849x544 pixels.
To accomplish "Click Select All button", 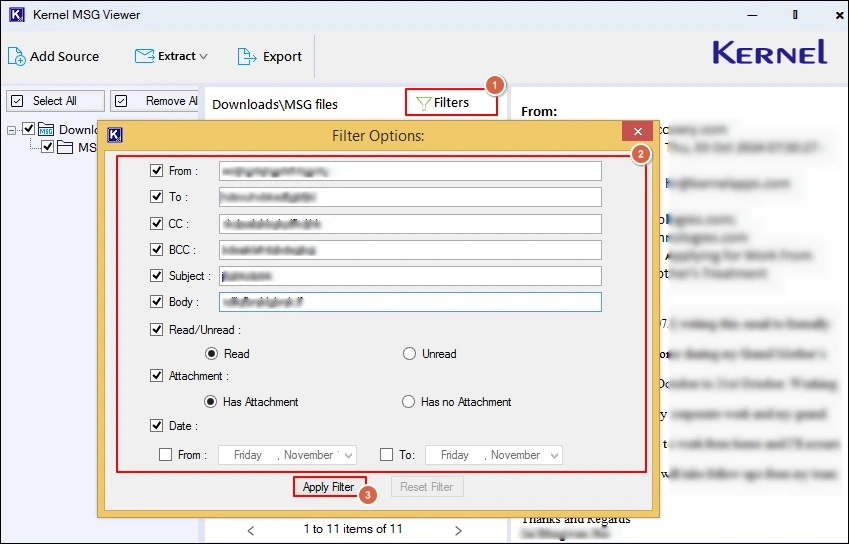I will (x=55, y=101).
